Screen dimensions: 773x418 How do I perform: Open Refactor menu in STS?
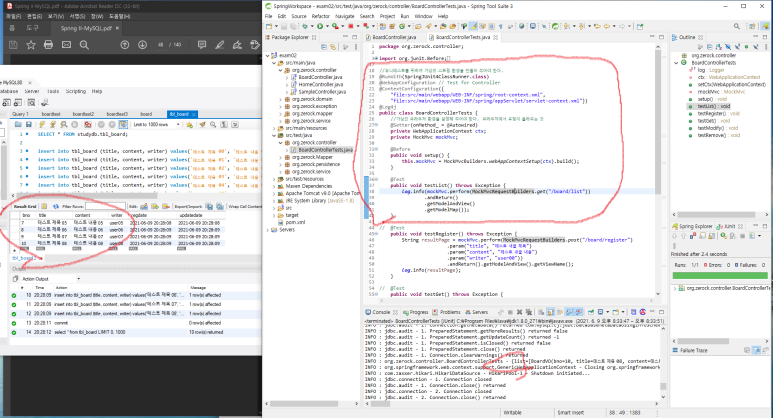coord(320,16)
